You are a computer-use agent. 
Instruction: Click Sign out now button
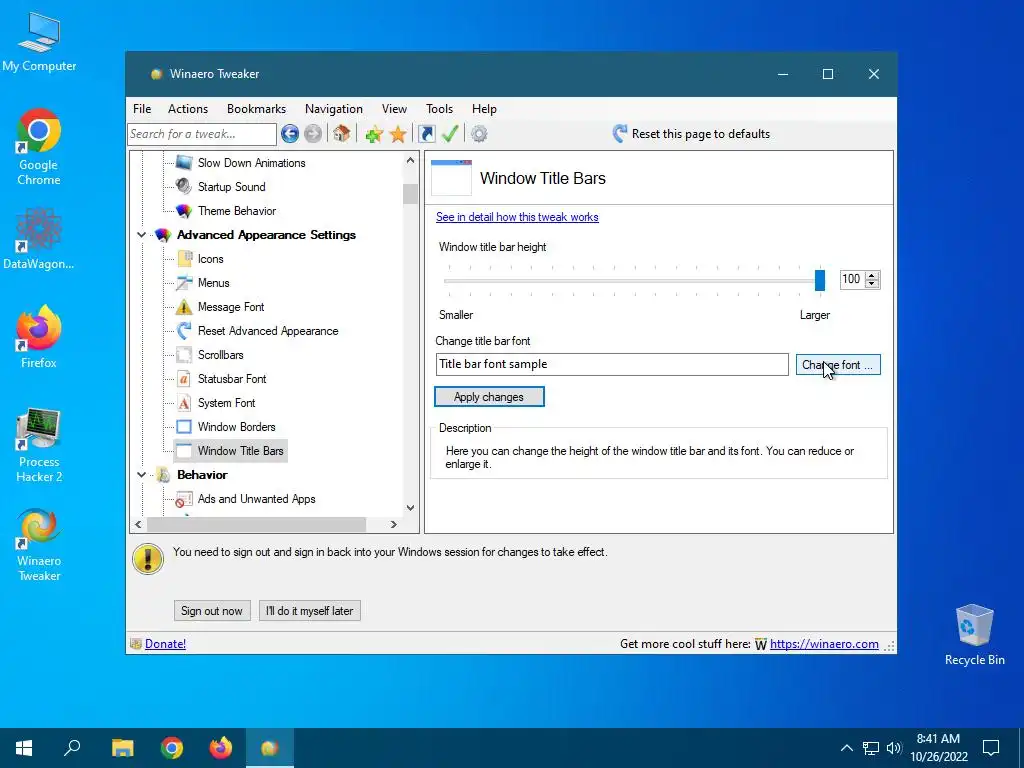coord(212,611)
